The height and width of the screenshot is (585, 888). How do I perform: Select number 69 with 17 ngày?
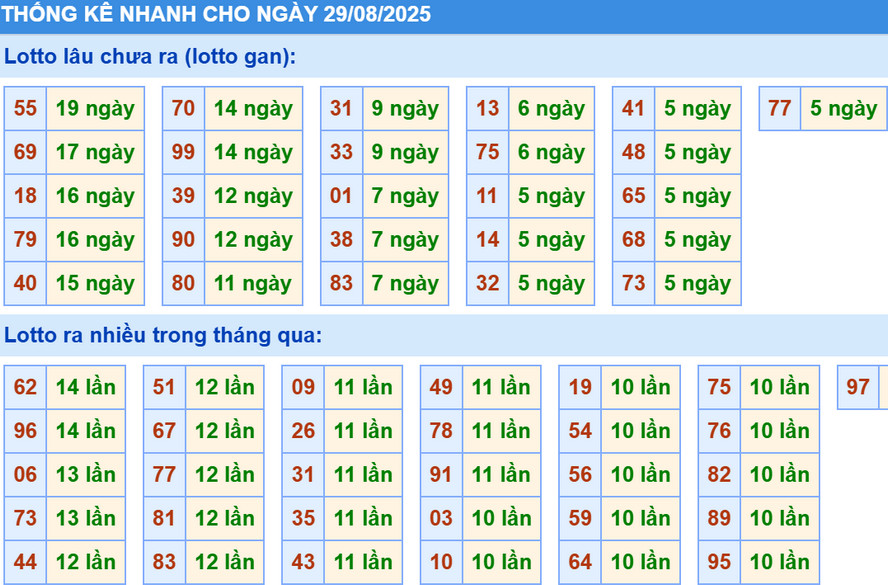(26, 153)
